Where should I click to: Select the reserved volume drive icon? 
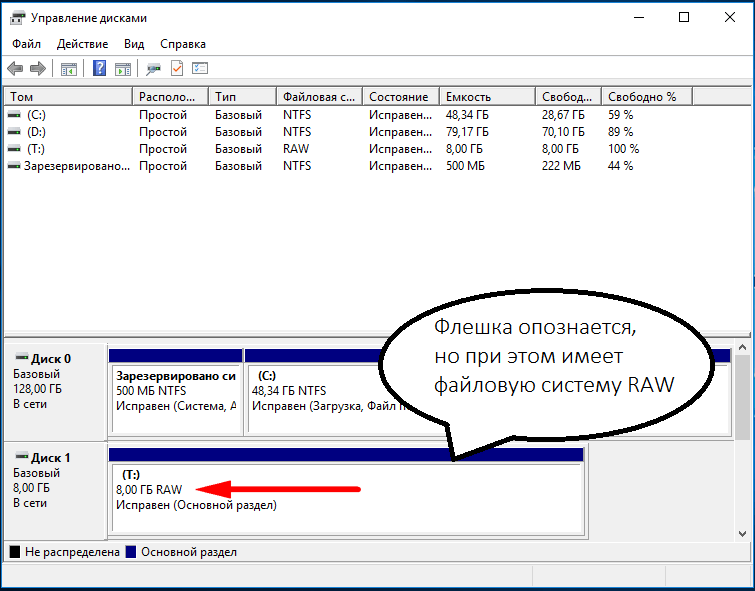[14, 166]
